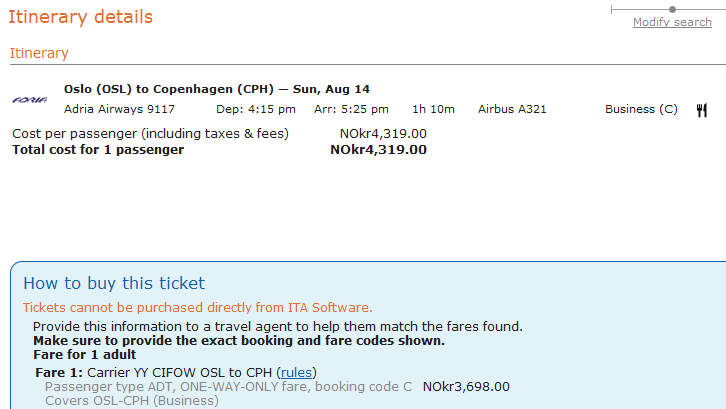Click the bold total cost NOkr4,319.00

click(x=378, y=150)
